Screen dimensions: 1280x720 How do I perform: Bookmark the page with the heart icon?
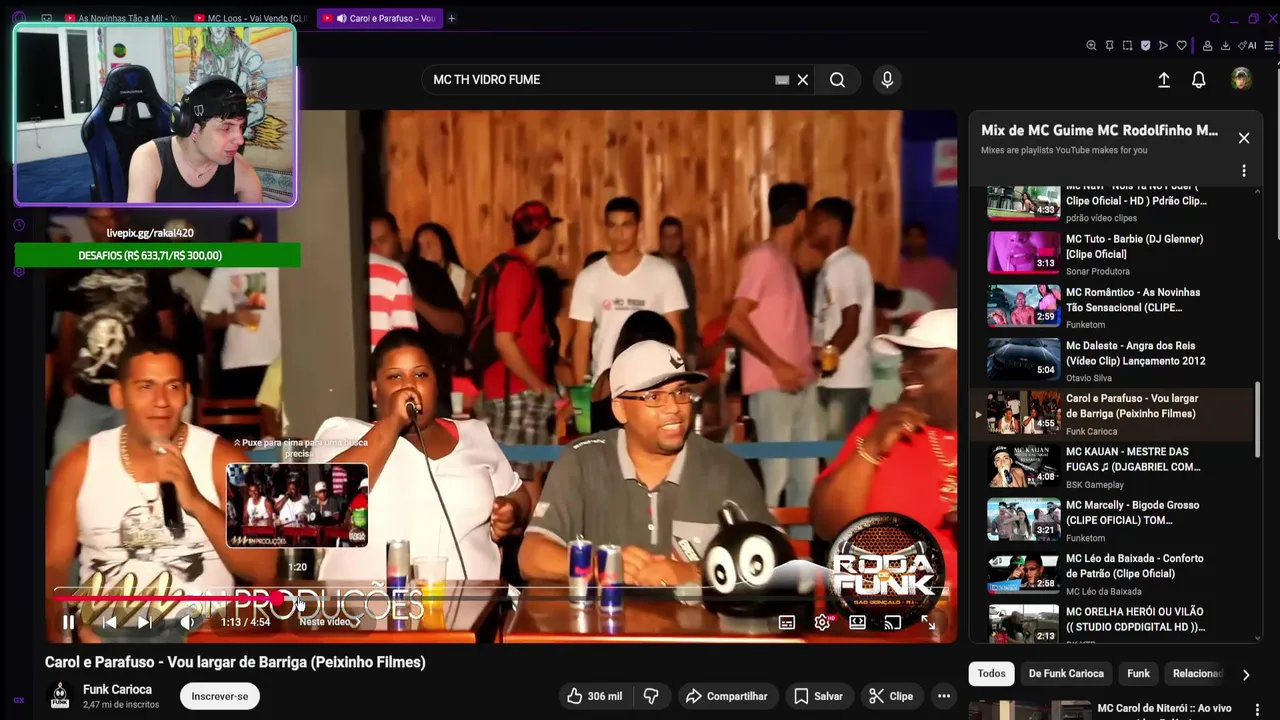click(x=1181, y=45)
